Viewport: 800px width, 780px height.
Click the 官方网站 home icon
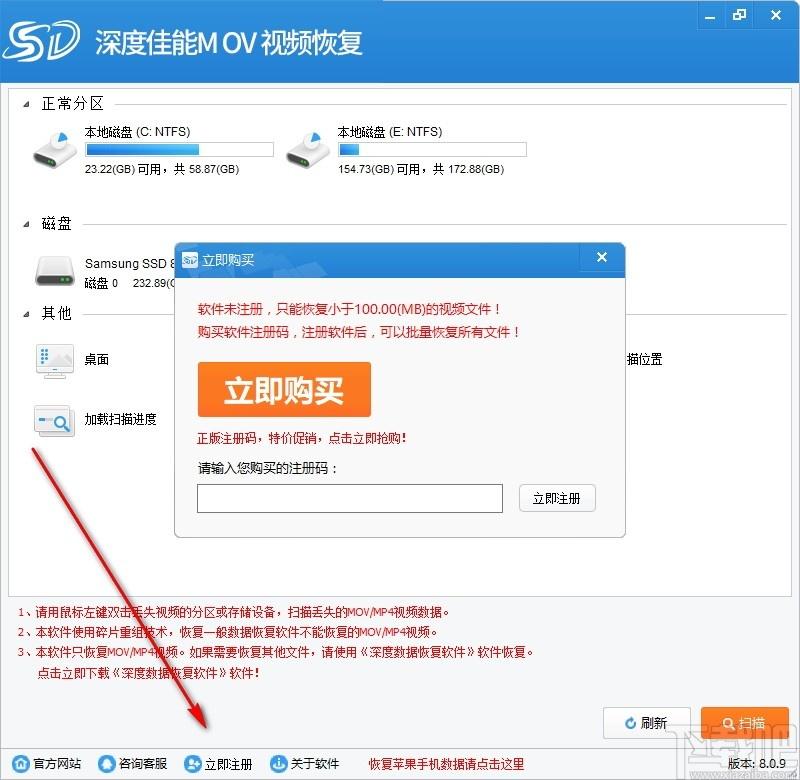pos(21,764)
